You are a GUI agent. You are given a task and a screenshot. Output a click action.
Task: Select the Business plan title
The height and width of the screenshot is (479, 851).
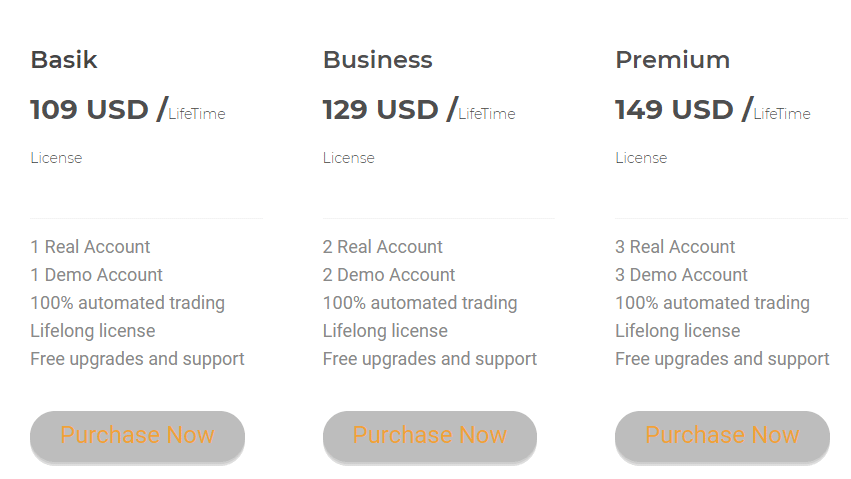[x=377, y=60]
